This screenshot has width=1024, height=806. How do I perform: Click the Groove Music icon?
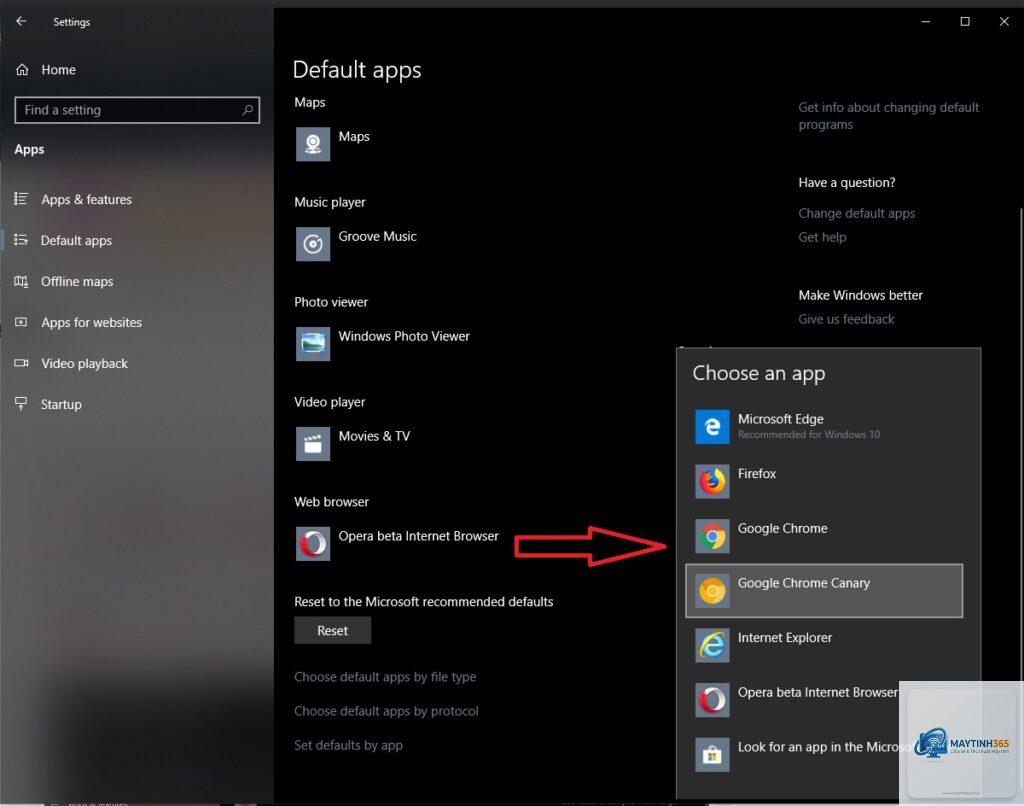[313, 244]
